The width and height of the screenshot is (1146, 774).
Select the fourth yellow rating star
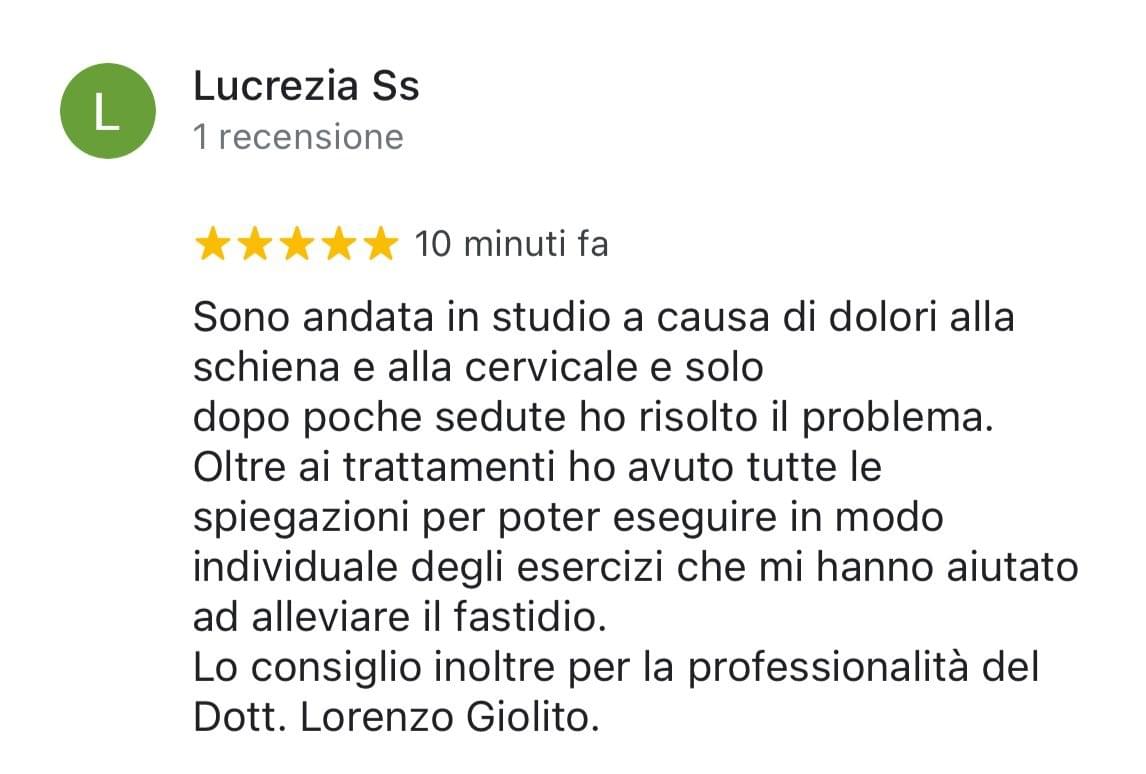pyautogui.click(x=339, y=243)
